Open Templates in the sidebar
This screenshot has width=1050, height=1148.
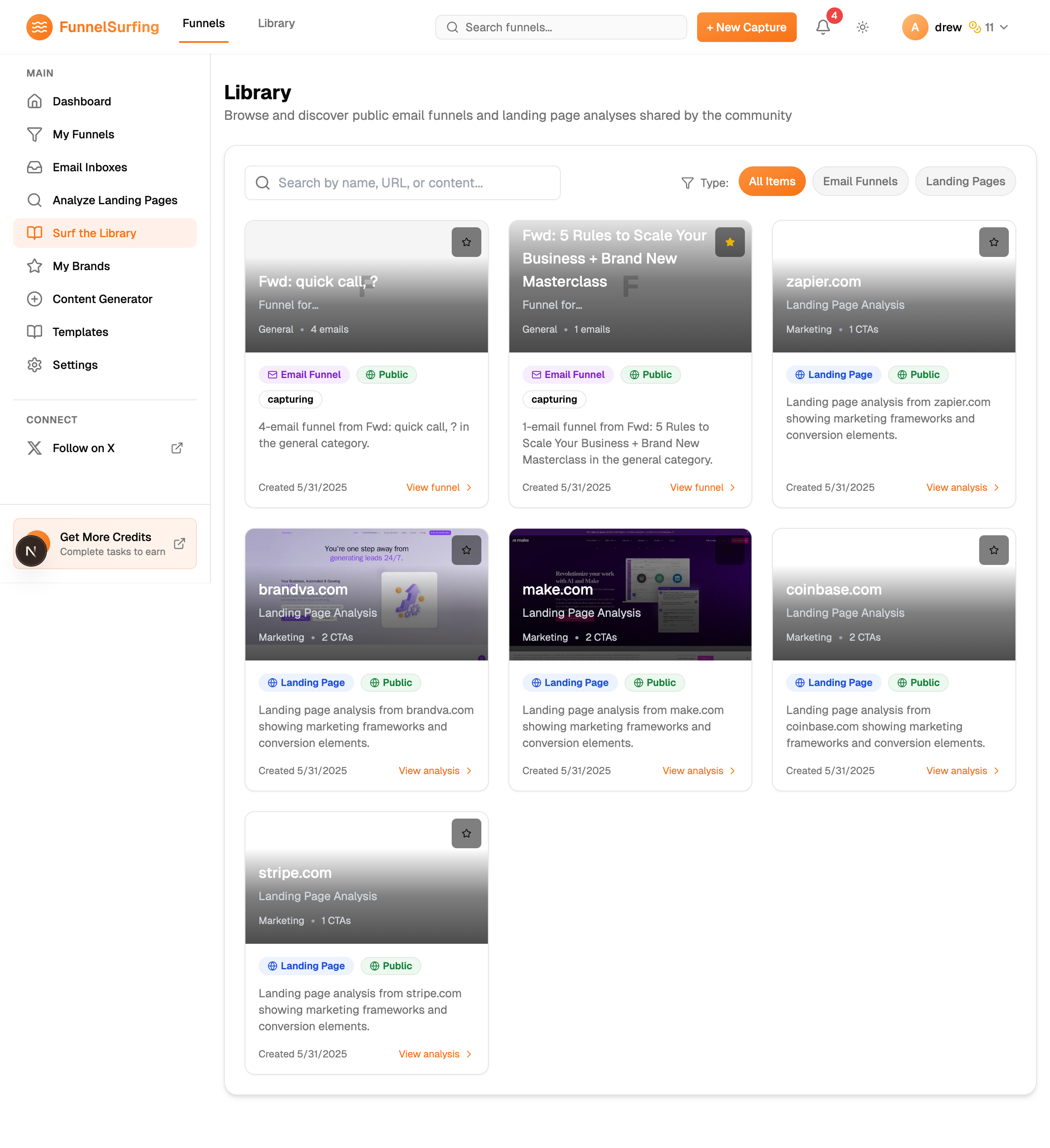pos(105,332)
